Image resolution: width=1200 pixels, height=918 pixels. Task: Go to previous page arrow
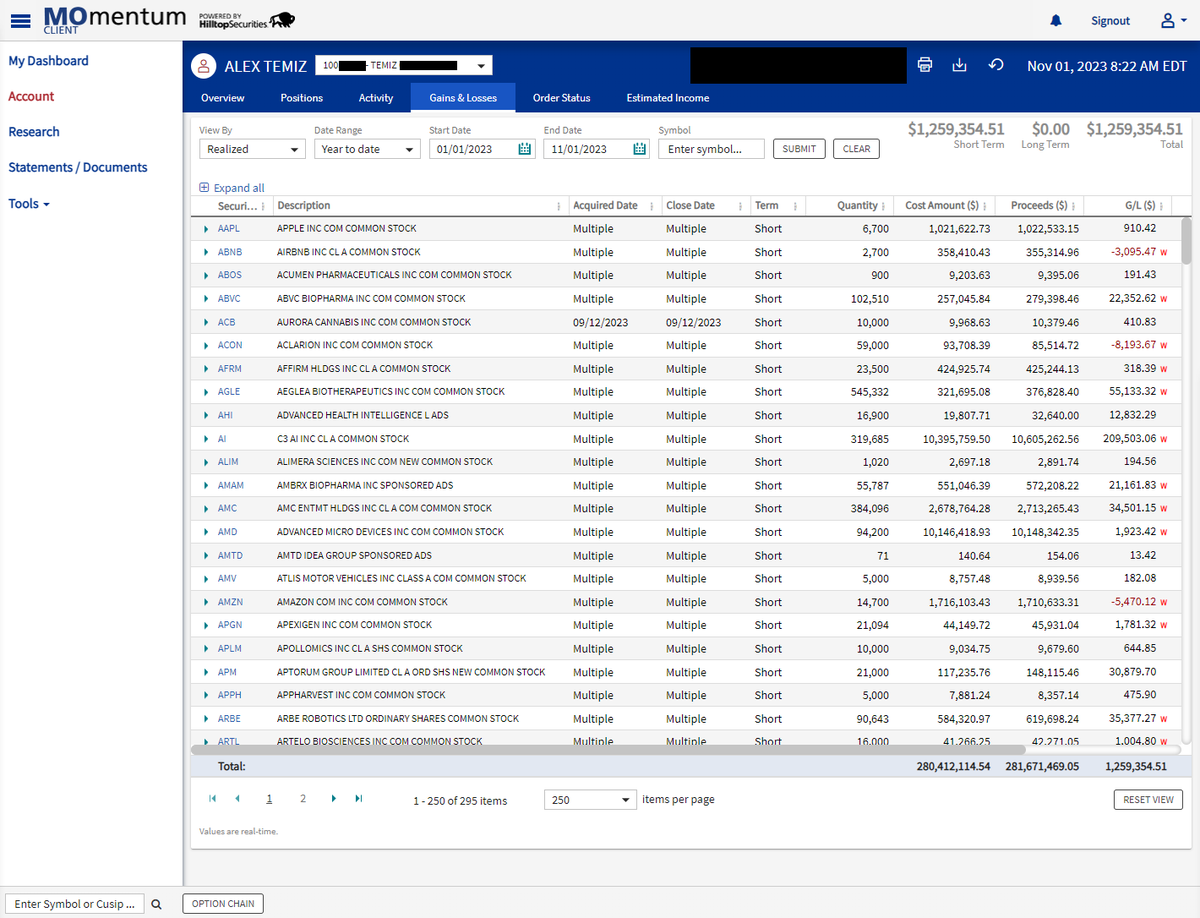point(237,799)
